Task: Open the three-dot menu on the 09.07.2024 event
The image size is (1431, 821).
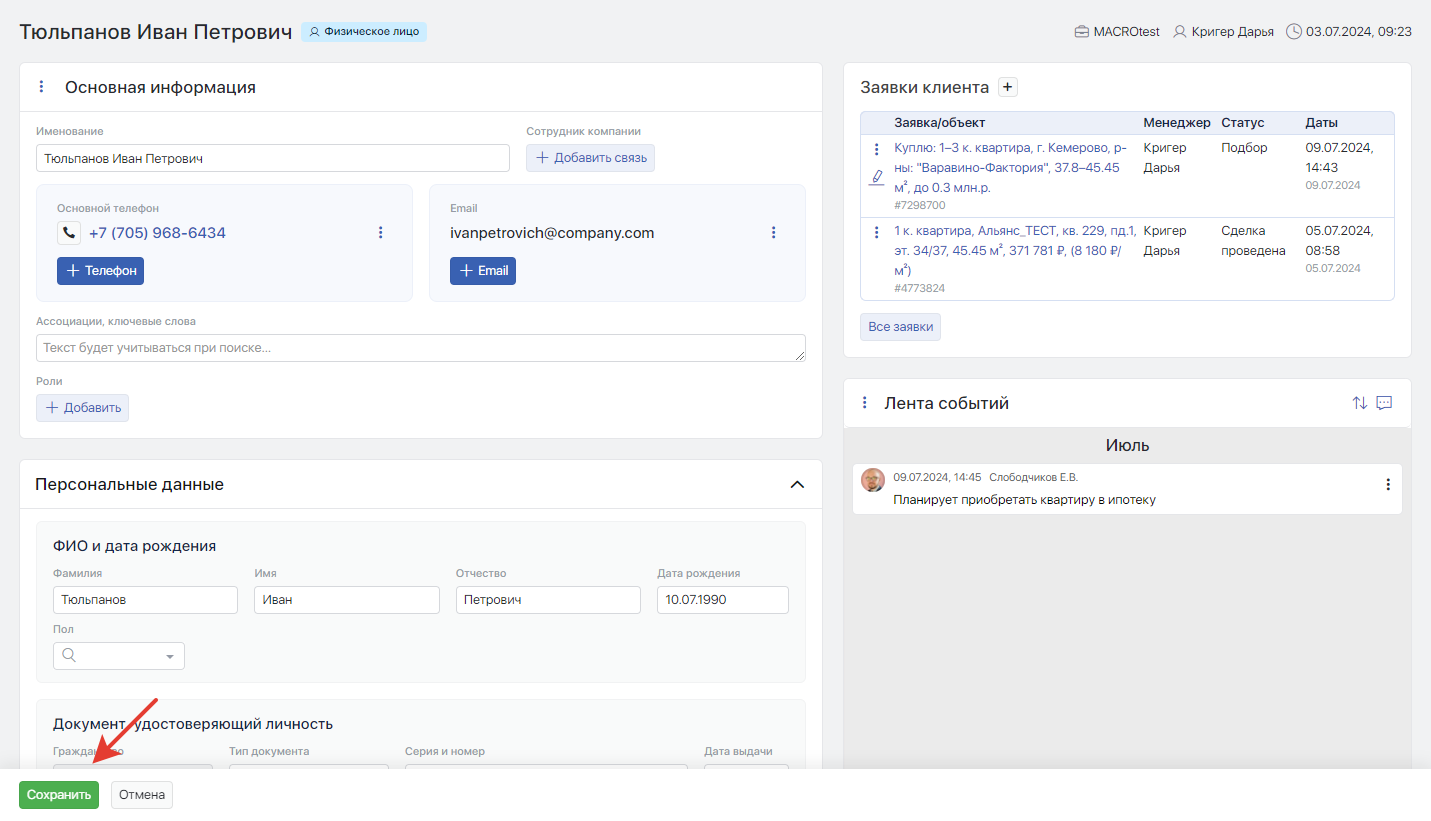Action: [x=1387, y=485]
